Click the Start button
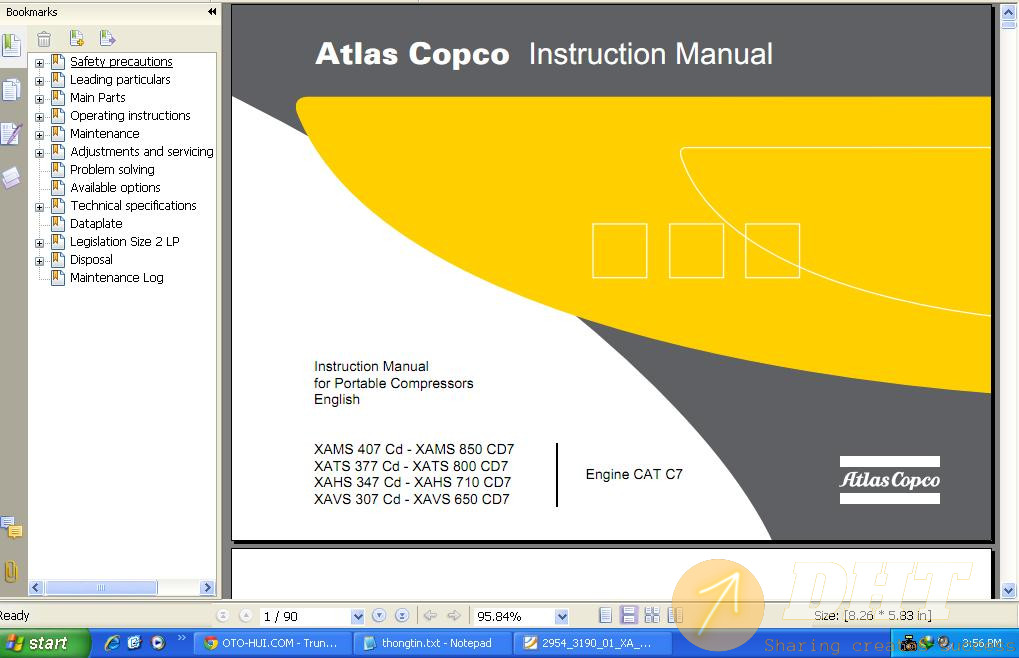Screen dimensions: 1019x658 point(44,643)
